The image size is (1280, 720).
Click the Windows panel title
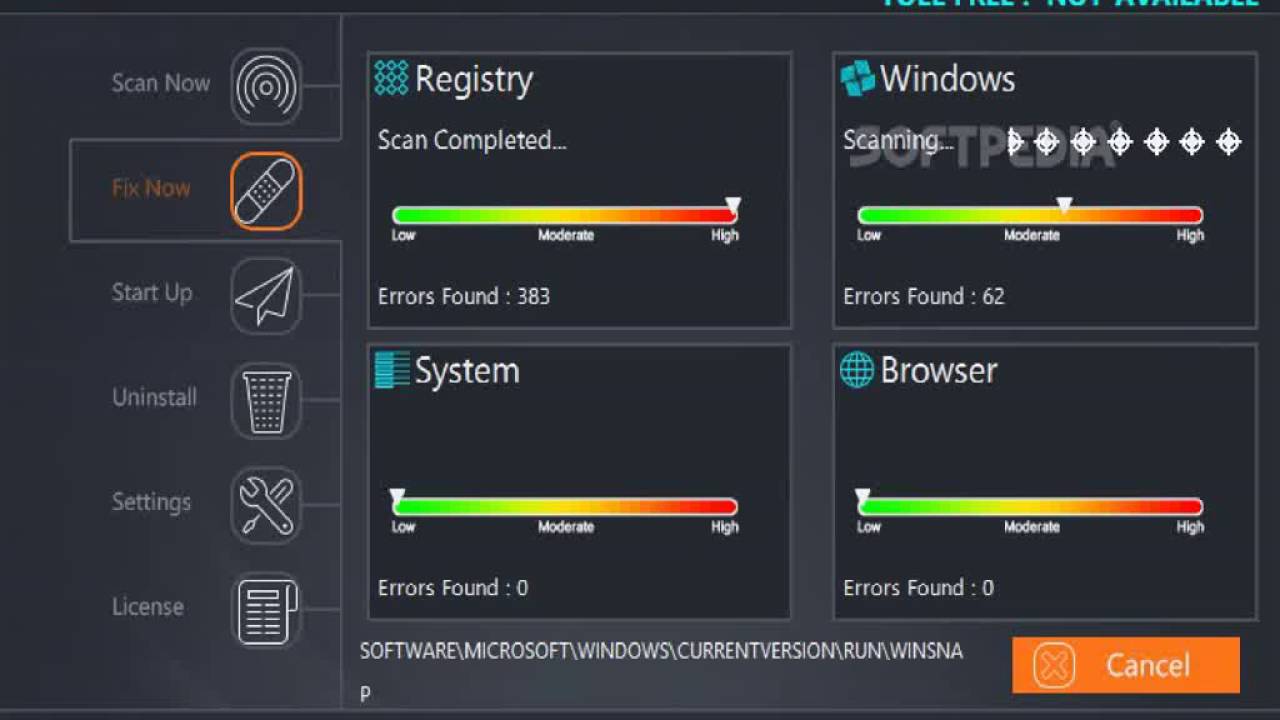(947, 79)
